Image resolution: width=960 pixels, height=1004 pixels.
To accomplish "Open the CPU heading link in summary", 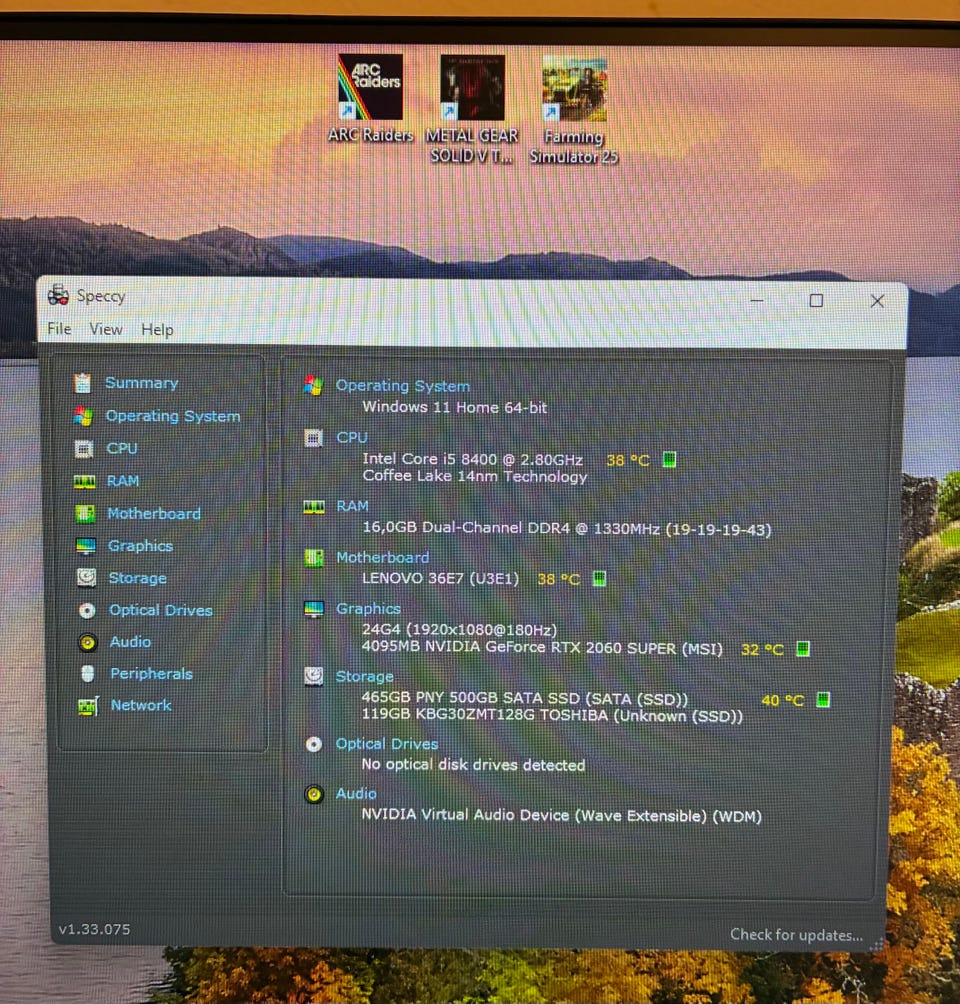I will (352, 437).
